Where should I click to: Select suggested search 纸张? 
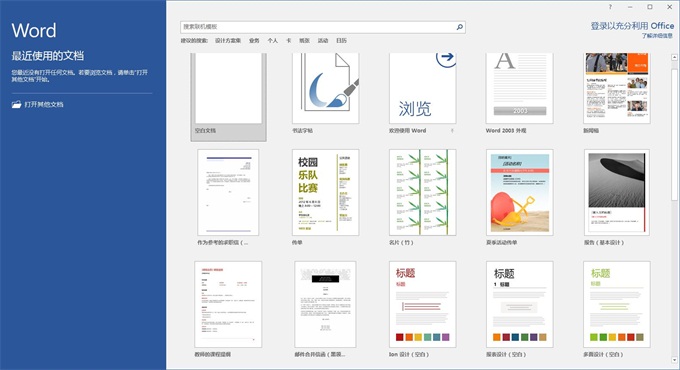(304, 41)
